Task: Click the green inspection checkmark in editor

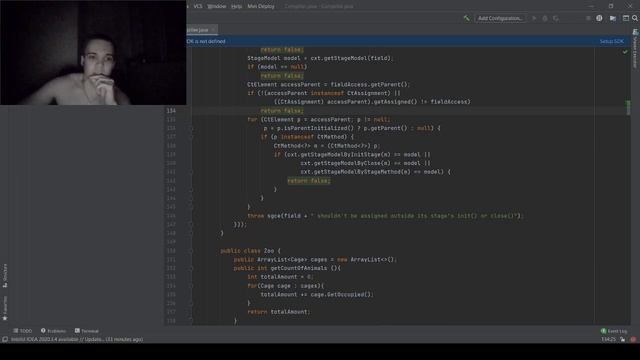Action: tap(625, 51)
